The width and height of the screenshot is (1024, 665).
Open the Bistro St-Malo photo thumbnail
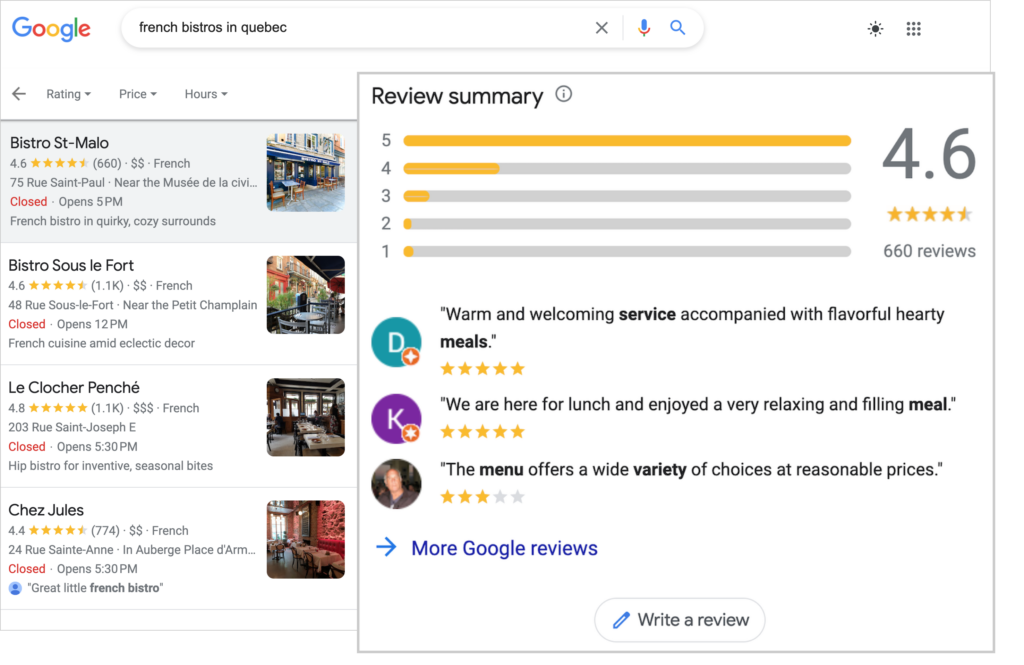(x=306, y=172)
